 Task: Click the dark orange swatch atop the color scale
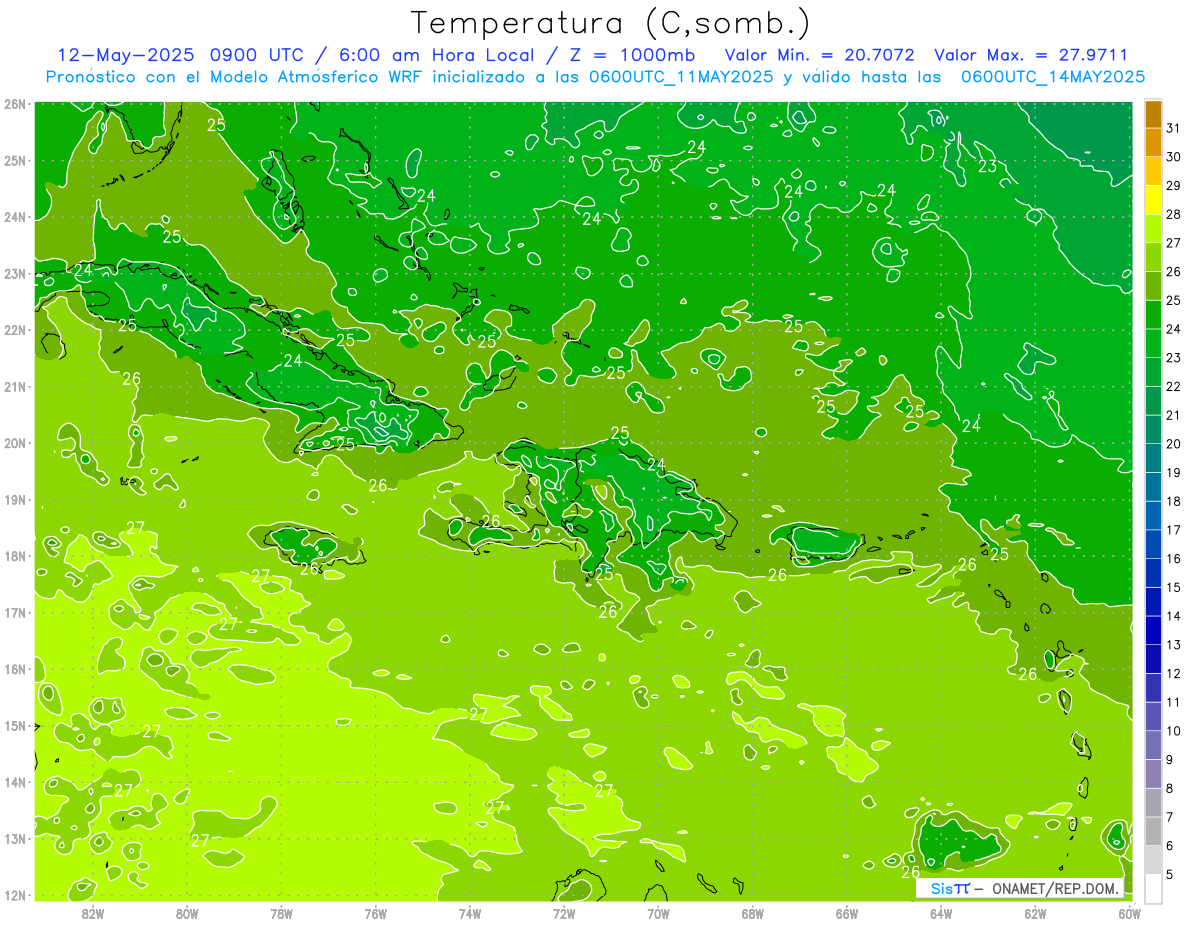pyautogui.click(x=1153, y=113)
